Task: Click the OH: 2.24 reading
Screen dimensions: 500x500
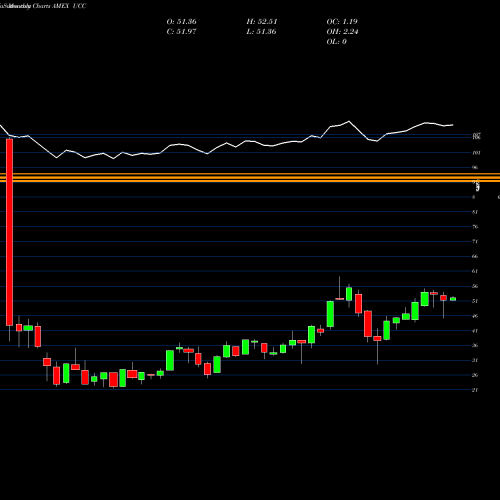Action: 342,32
